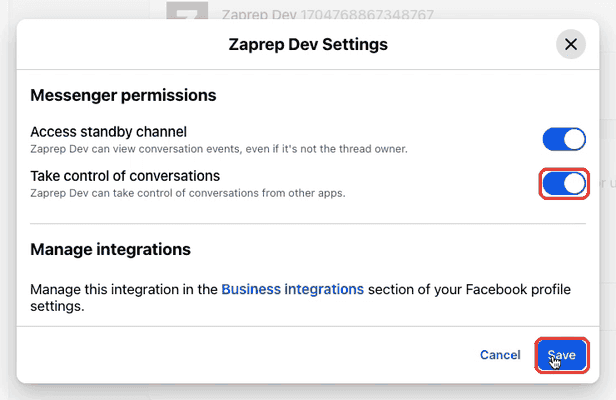Save the Messenger permission settings
Screen dimensions: 616x400
(562, 355)
